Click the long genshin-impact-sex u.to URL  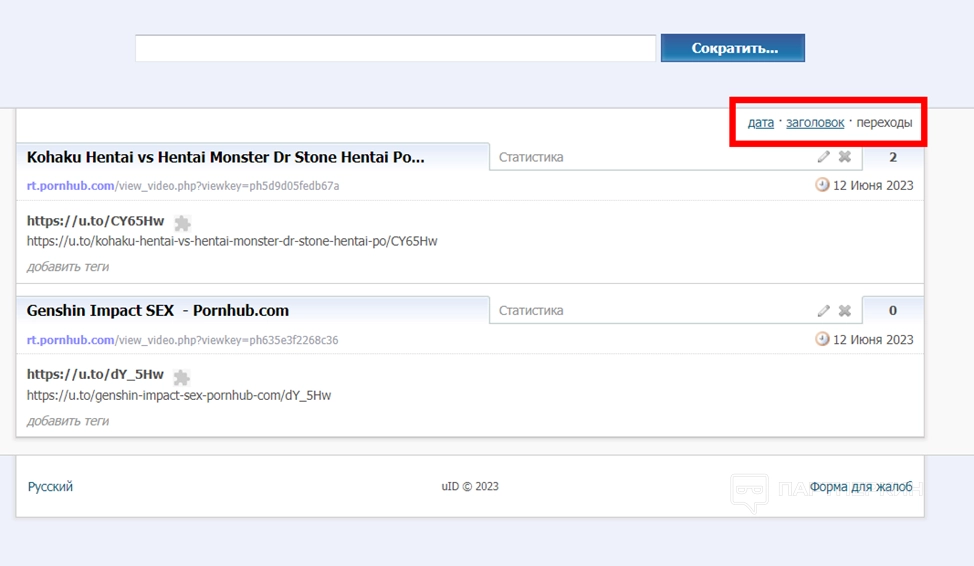click(x=179, y=395)
